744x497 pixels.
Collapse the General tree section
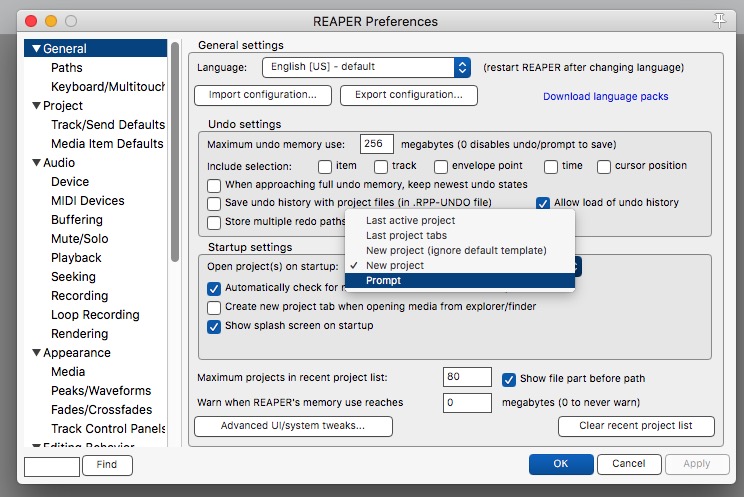click(36, 48)
